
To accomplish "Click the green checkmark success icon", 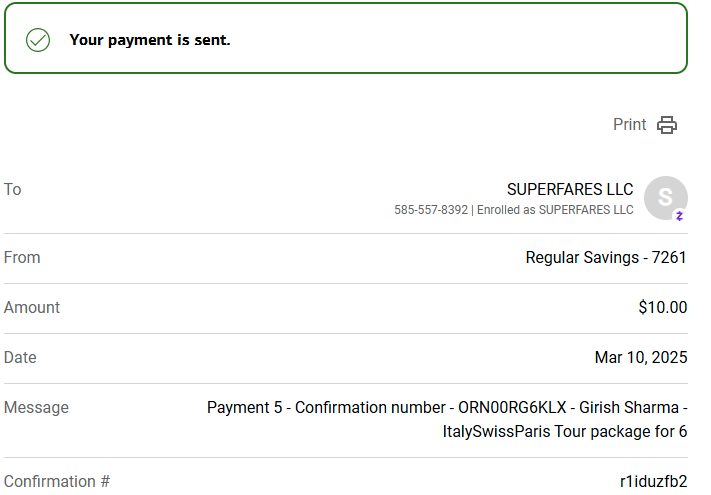I will (x=38, y=40).
